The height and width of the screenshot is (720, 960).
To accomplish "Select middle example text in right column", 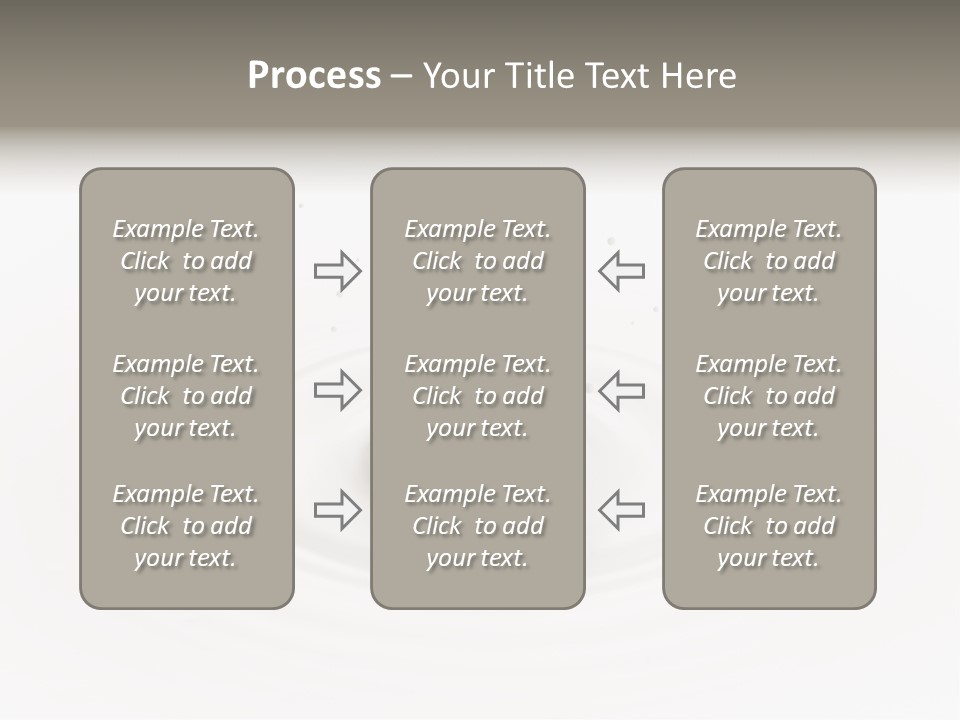I will (769, 396).
